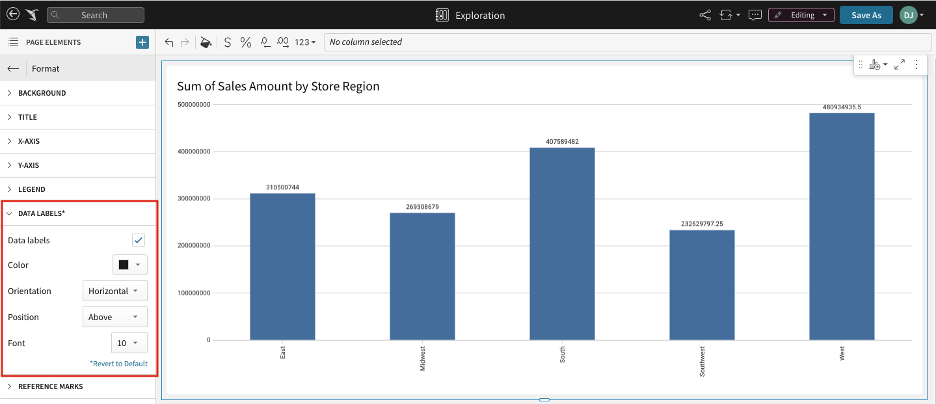Click the share icon in the header
This screenshot has width=936, height=404.
click(705, 15)
